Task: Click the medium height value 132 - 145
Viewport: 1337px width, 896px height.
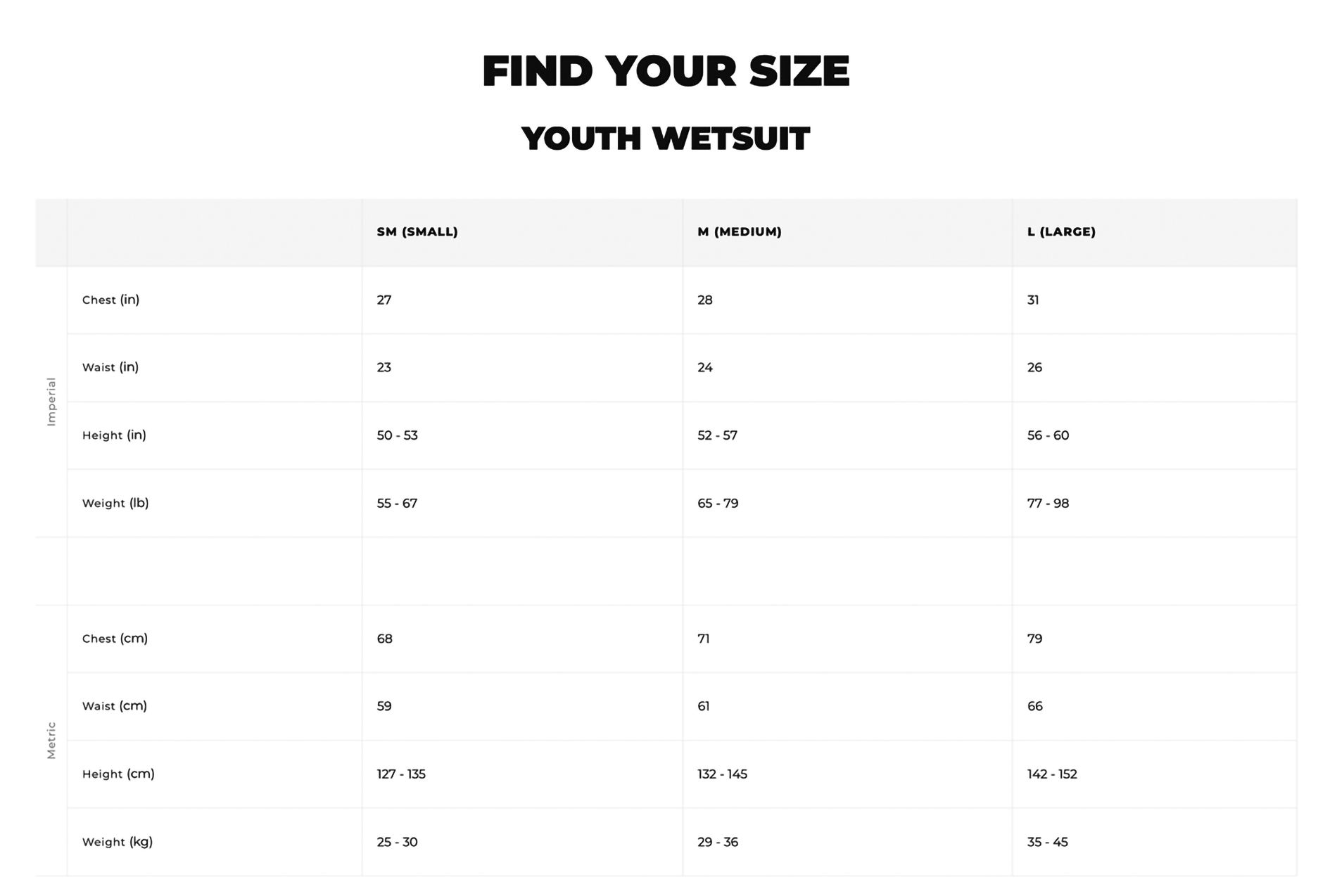Action: pos(722,774)
